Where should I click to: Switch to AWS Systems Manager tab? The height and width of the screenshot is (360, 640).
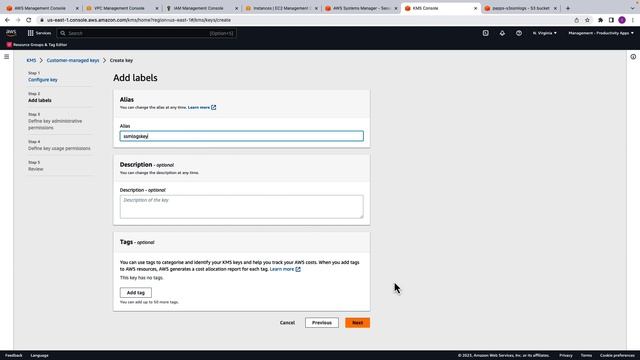point(360,8)
